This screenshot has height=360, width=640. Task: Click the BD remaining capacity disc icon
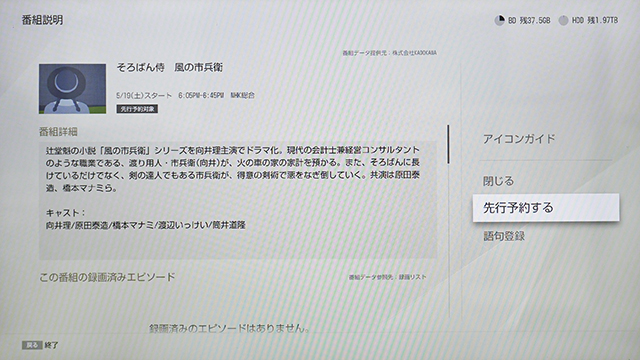[499, 20]
